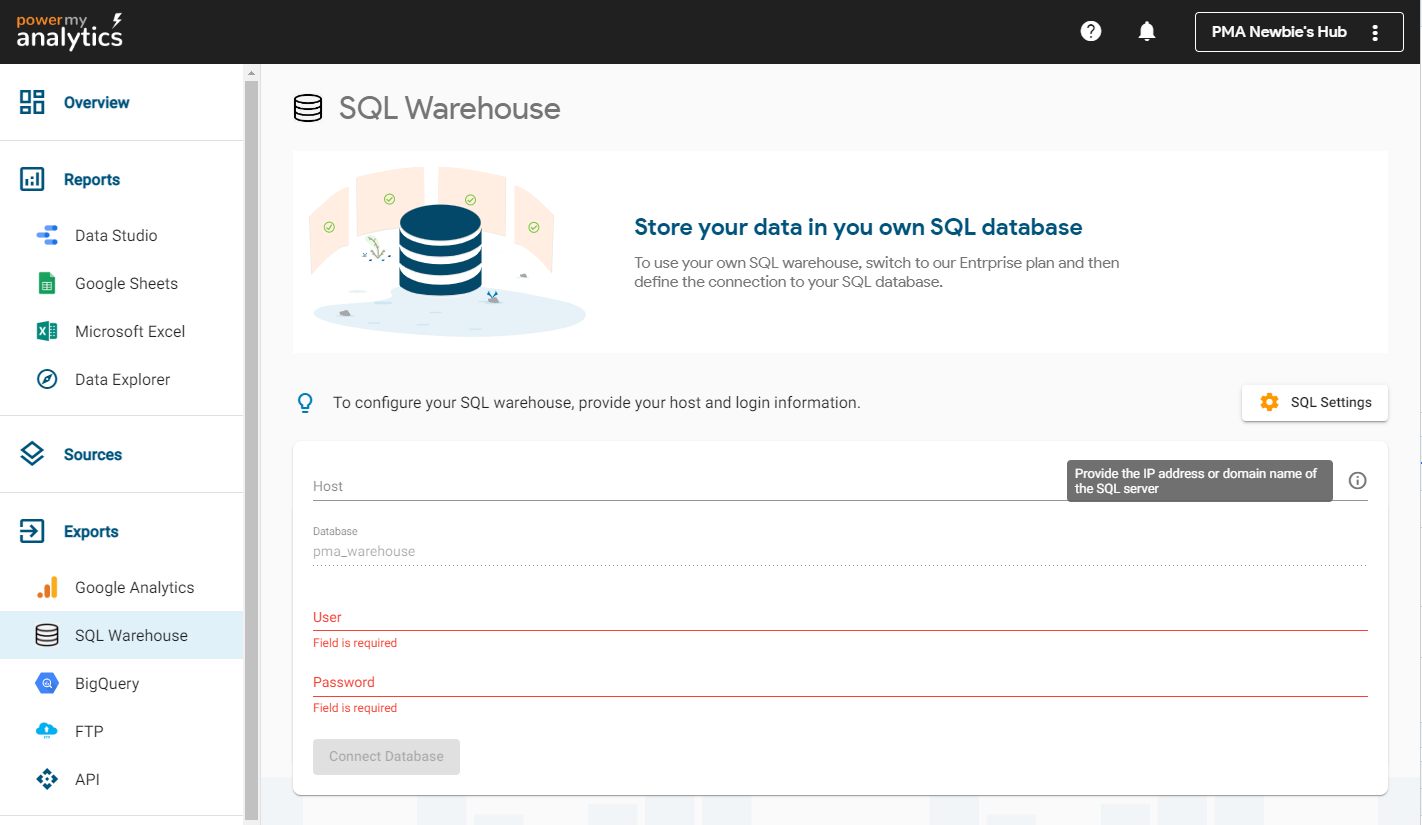Image resolution: width=1422 pixels, height=825 pixels.
Task: Expand the Sources section
Action: [x=92, y=454]
